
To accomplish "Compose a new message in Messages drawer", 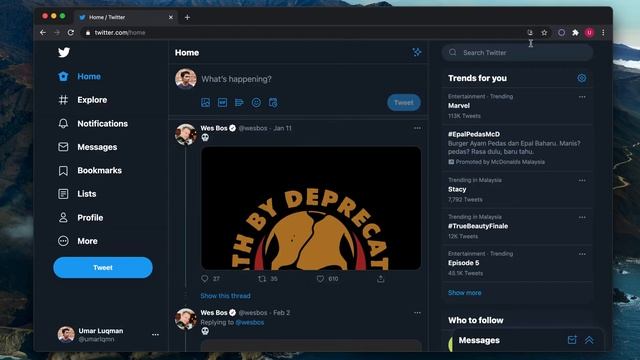I will pos(572,340).
